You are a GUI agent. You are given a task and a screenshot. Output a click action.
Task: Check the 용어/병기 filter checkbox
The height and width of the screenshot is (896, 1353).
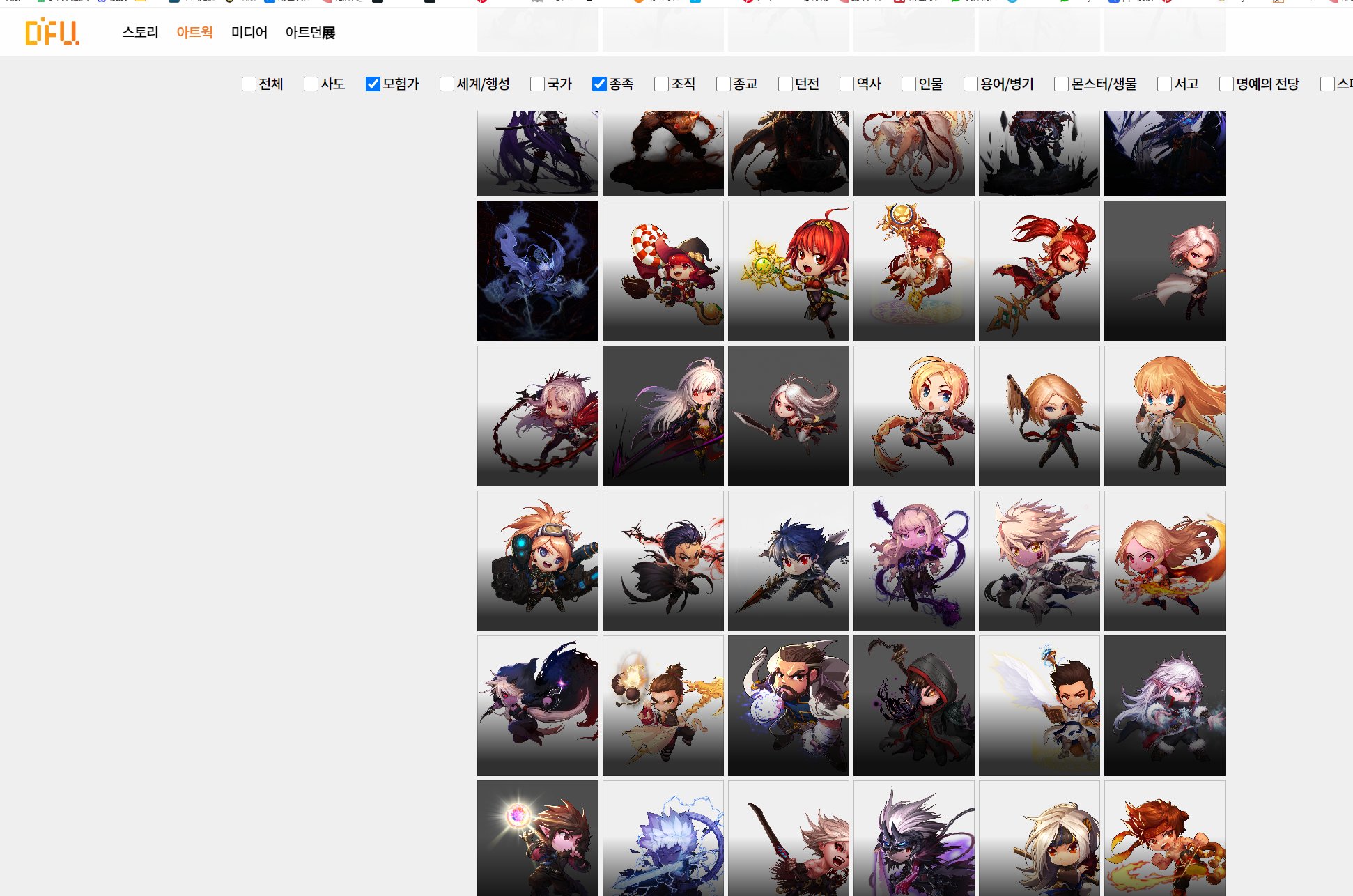click(971, 84)
